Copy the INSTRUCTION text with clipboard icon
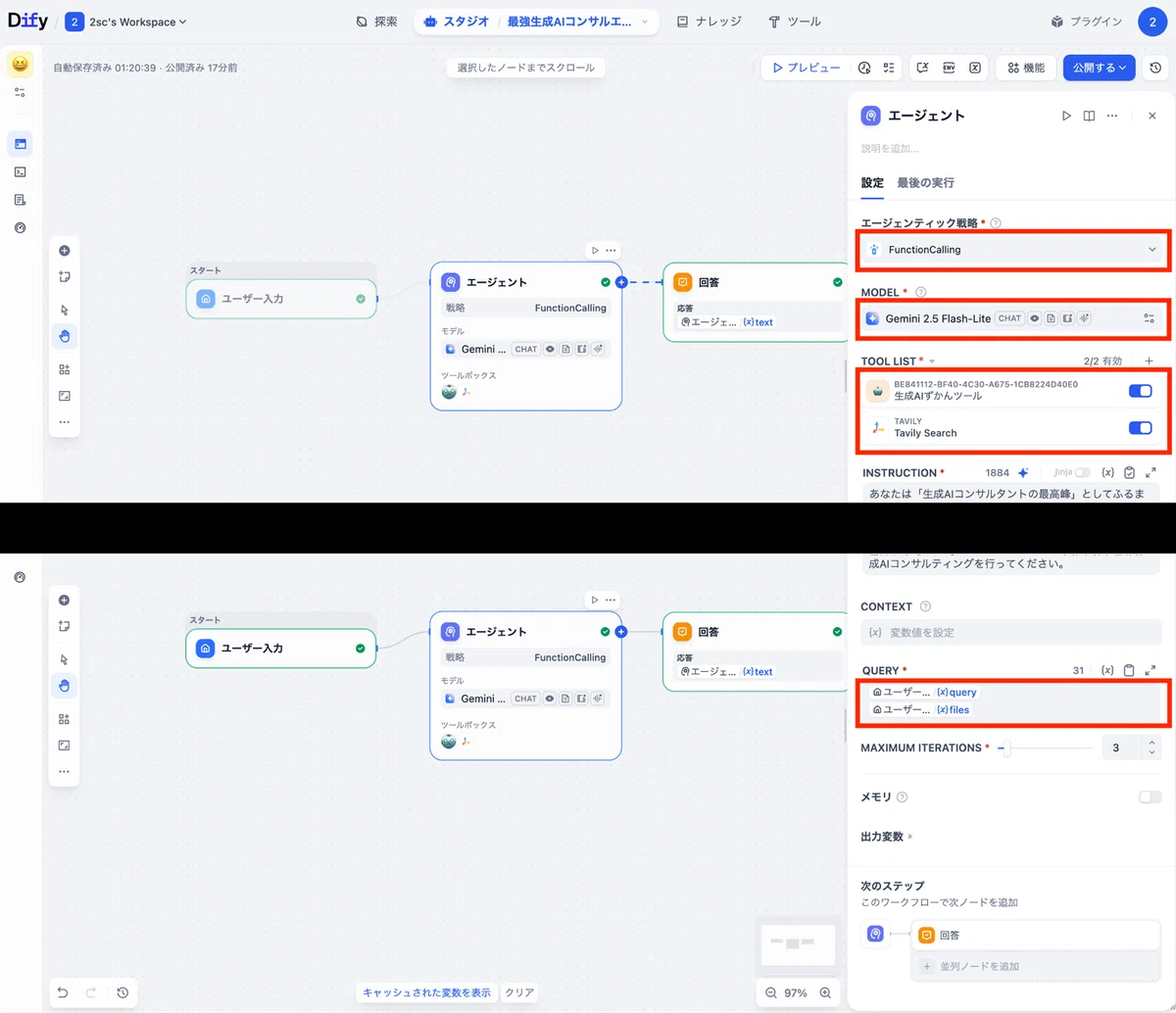Viewport: 1176px width, 1013px height. [1130, 472]
